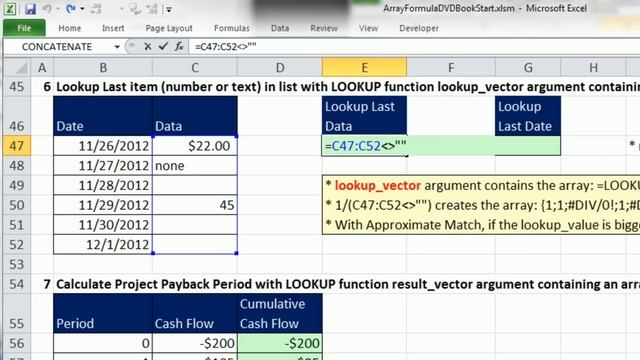The height and width of the screenshot is (360, 640).
Task: Click the Select All corner triangle
Action: pyautogui.click(x=17, y=67)
